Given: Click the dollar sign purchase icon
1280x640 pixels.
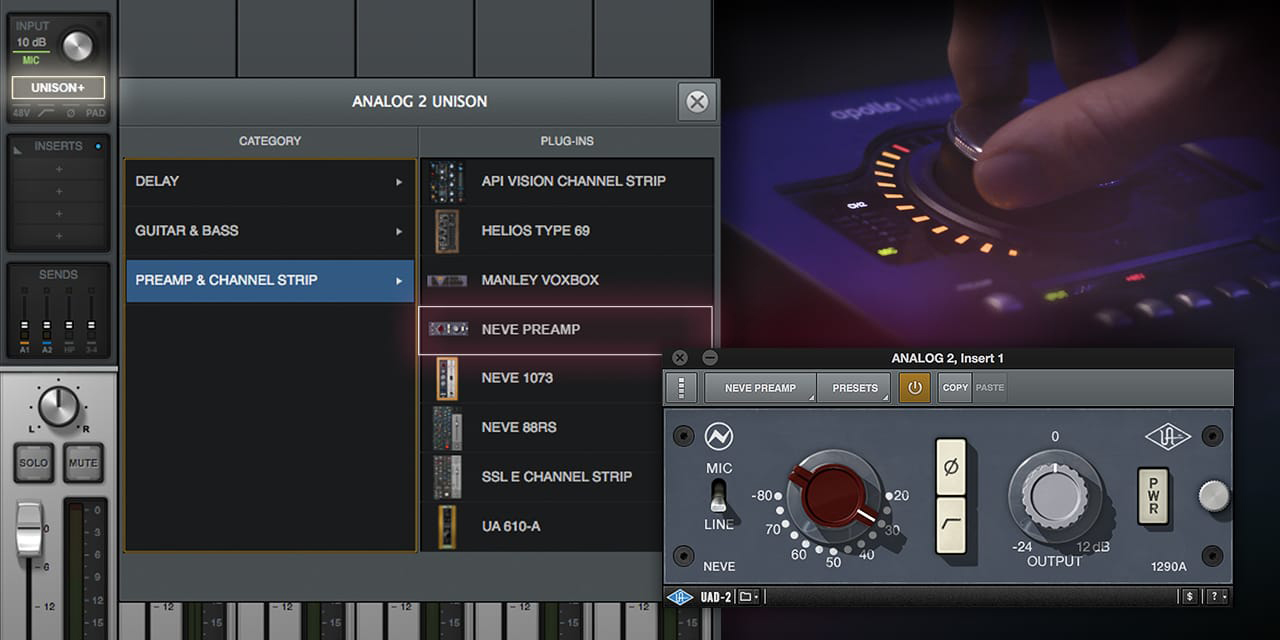Looking at the screenshot, I should [1189, 597].
